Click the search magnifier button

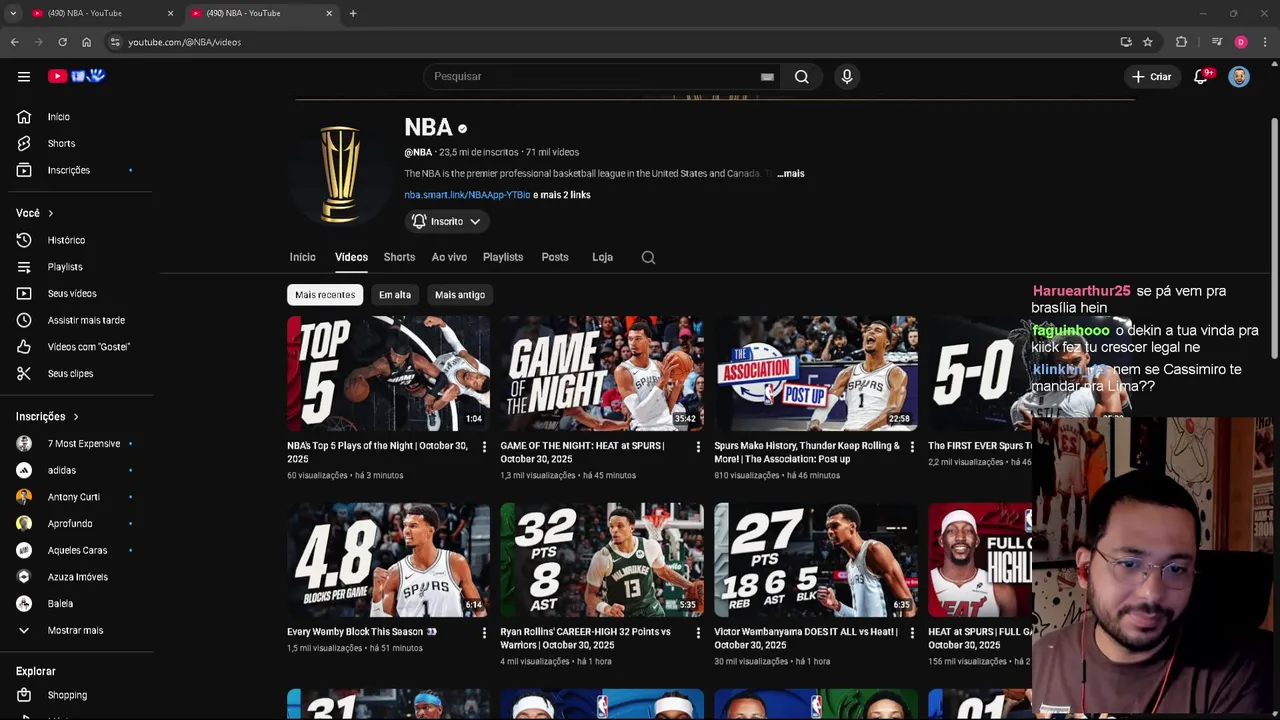[x=801, y=76]
